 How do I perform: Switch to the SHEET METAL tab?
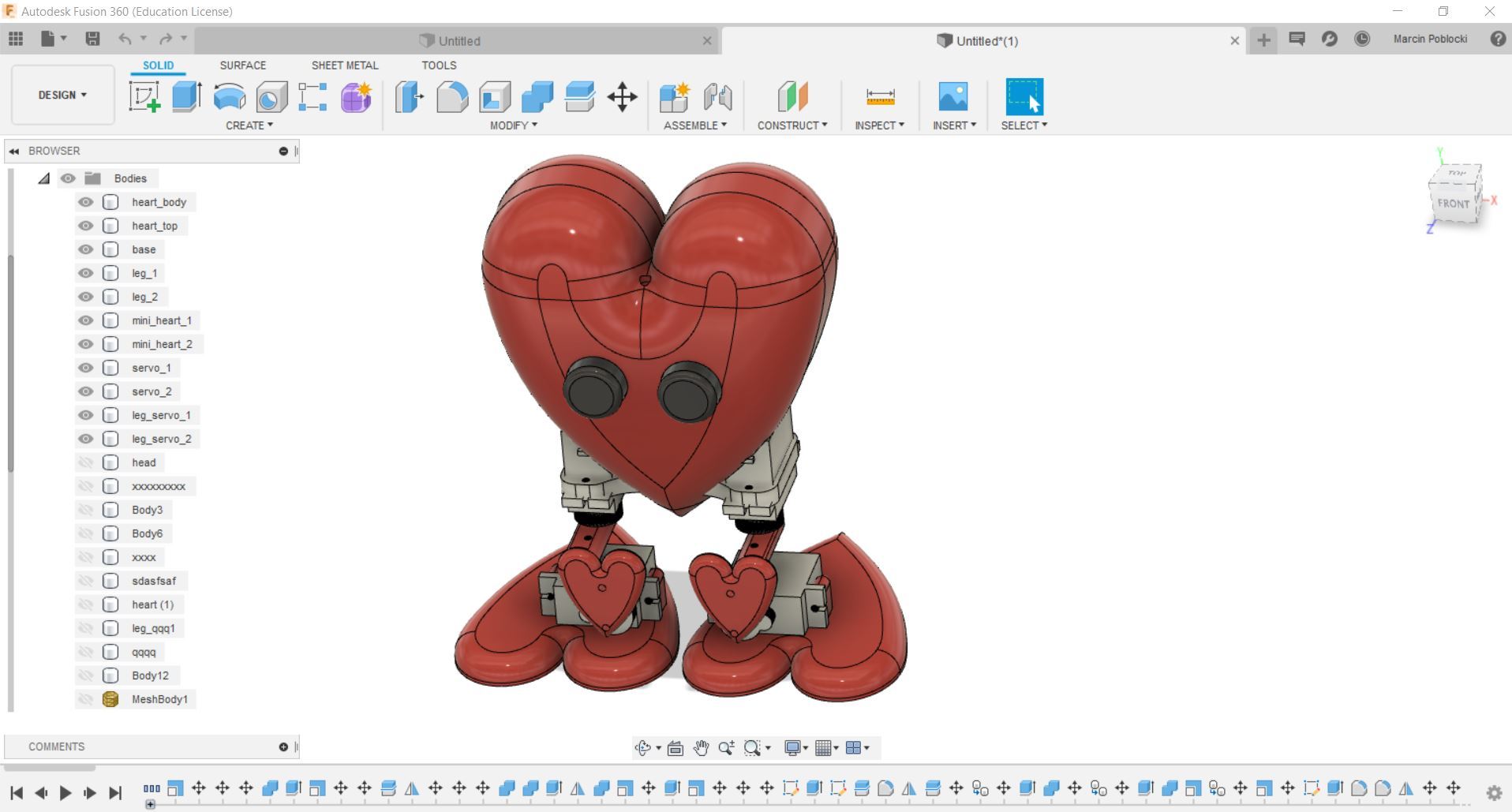(345, 65)
